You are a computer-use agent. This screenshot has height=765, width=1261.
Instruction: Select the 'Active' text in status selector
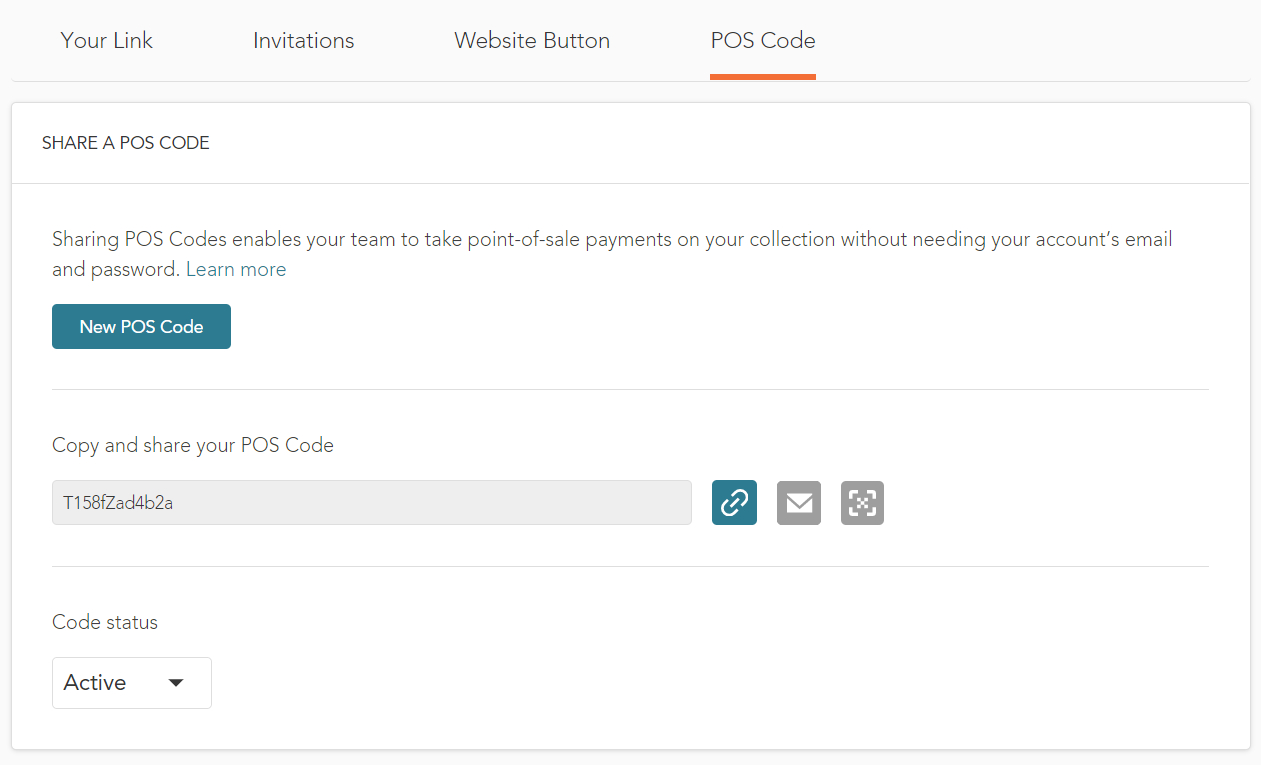point(95,683)
